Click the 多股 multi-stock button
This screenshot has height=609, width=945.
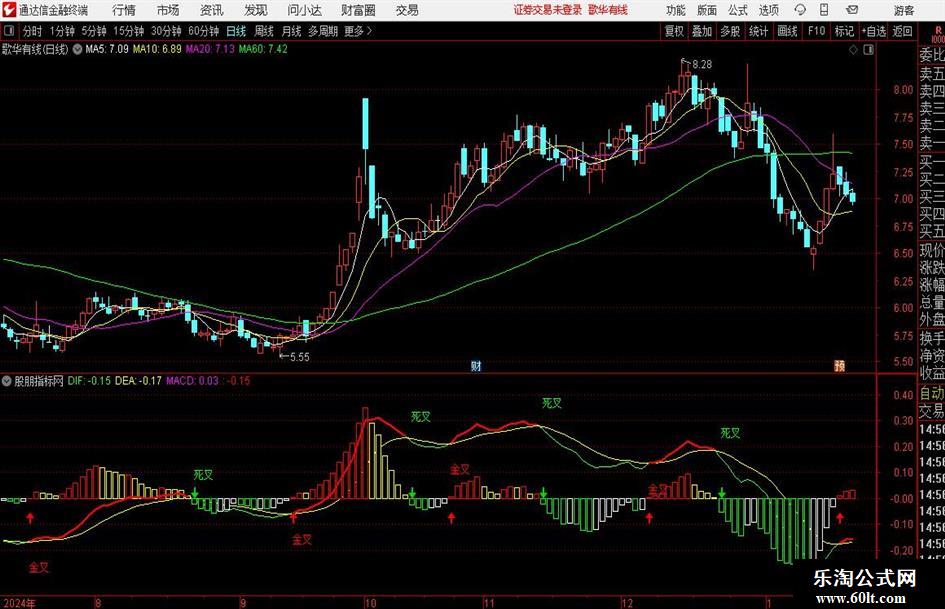click(730, 31)
